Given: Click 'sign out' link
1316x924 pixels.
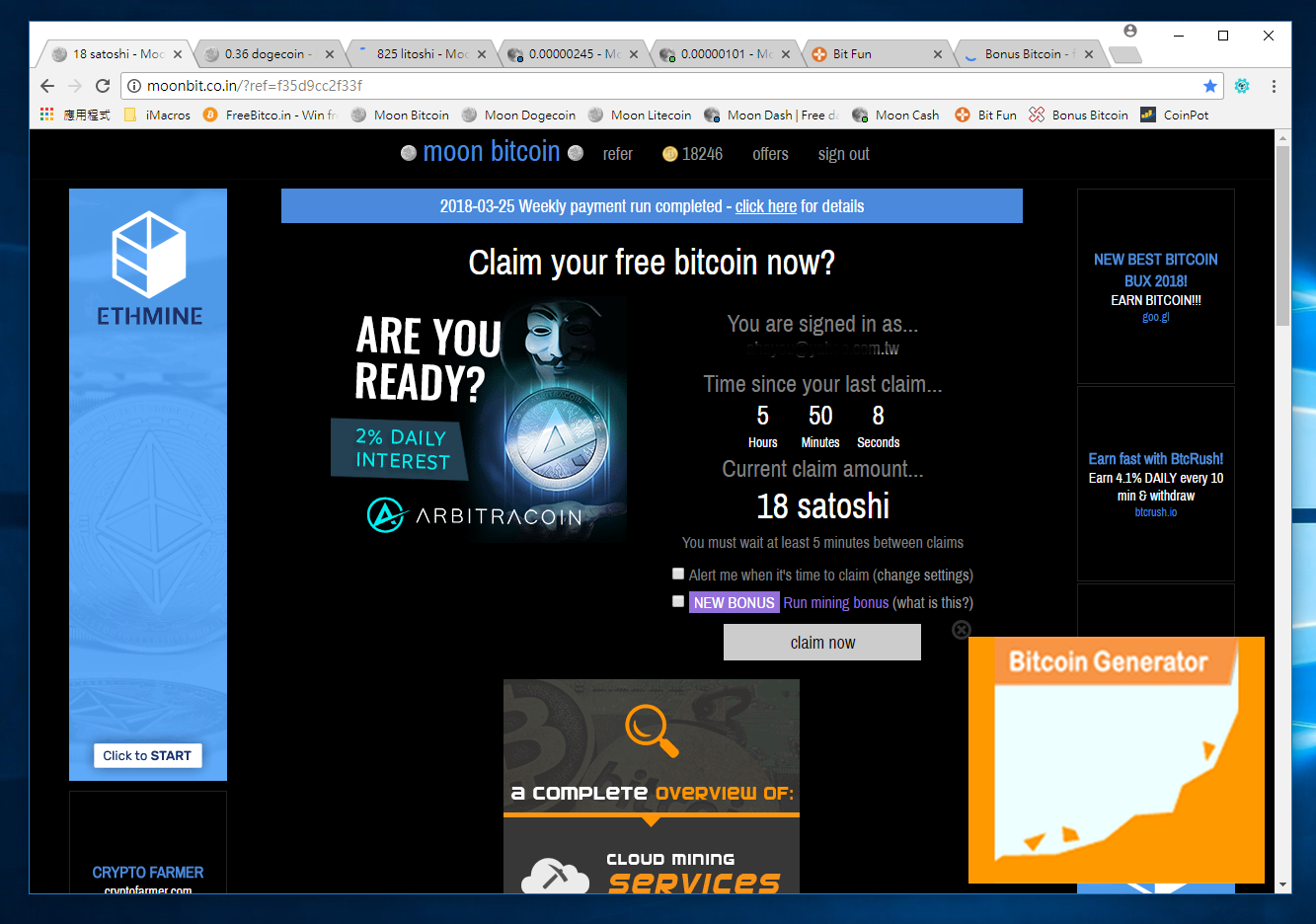Looking at the screenshot, I should pyautogui.click(x=843, y=154).
